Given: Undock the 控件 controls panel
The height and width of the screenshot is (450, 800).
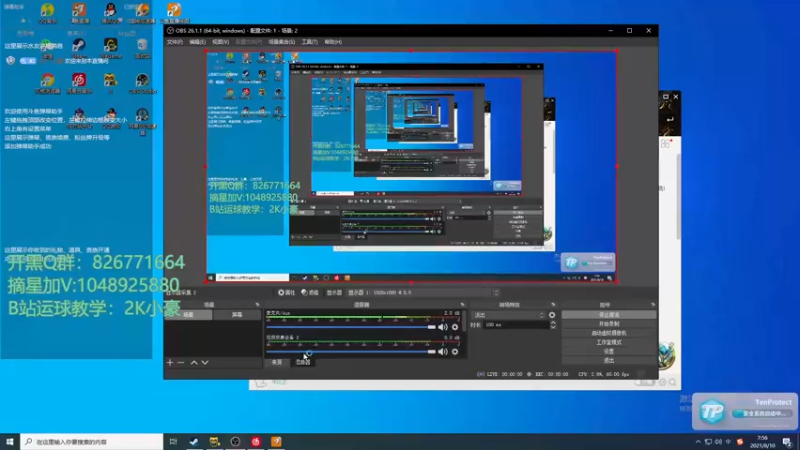Looking at the screenshot, I should (x=653, y=305).
